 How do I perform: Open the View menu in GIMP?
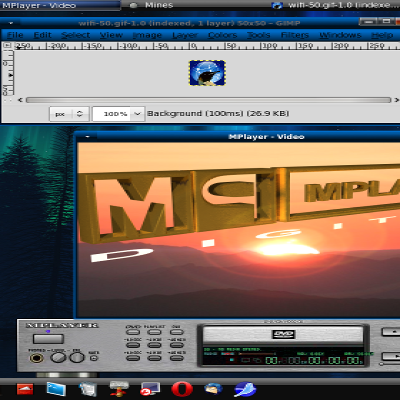(111, 35)
